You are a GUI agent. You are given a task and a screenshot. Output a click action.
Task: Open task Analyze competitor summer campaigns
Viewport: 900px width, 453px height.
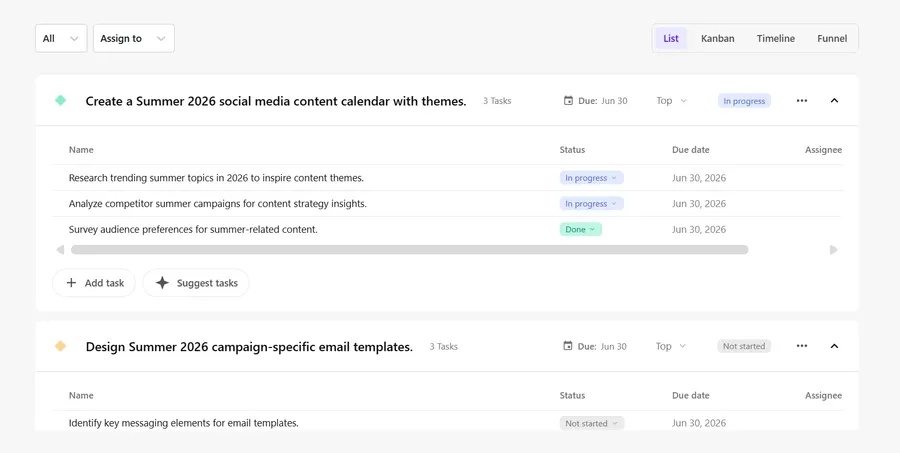218,204
